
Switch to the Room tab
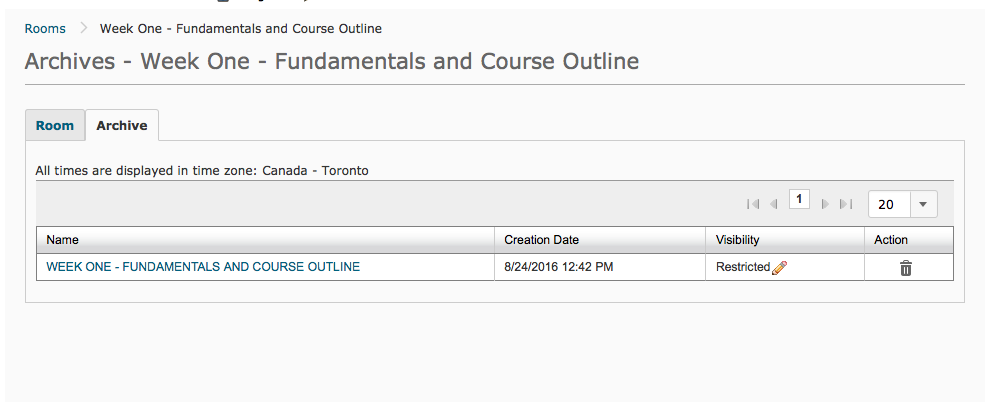tap(55, 126)
